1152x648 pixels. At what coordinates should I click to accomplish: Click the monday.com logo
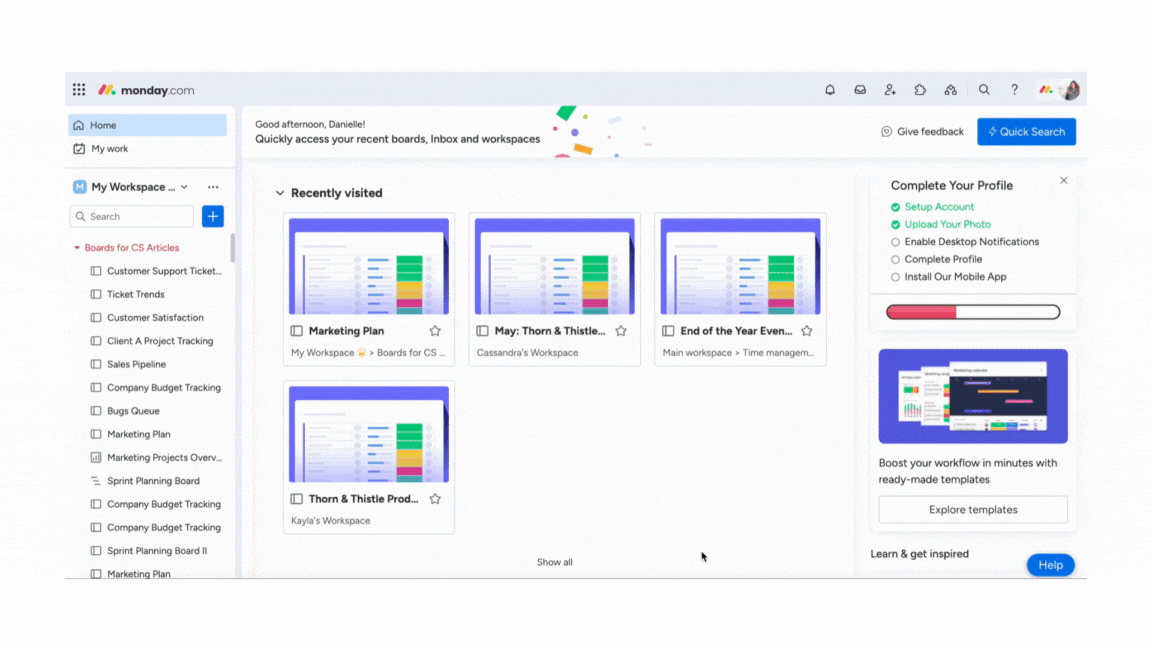(146, 90)
